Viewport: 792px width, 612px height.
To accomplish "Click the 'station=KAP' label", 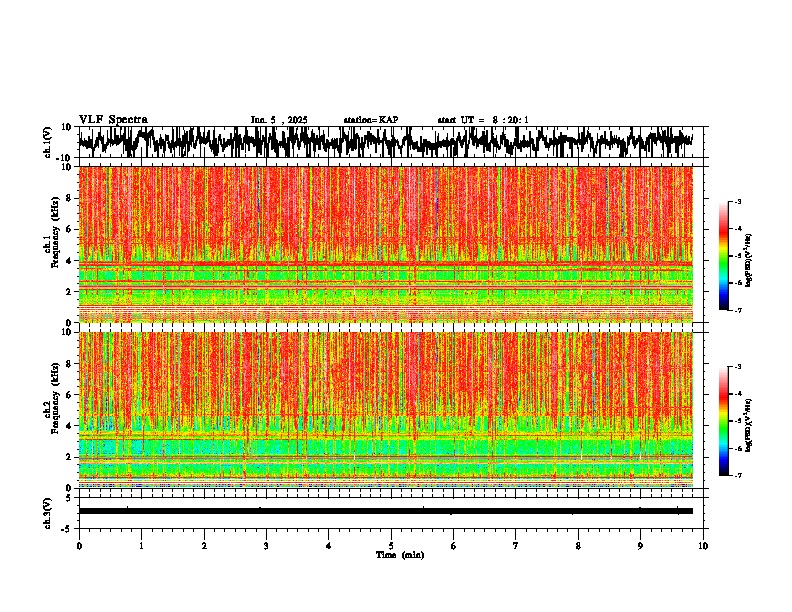I will tap(371, 120).
